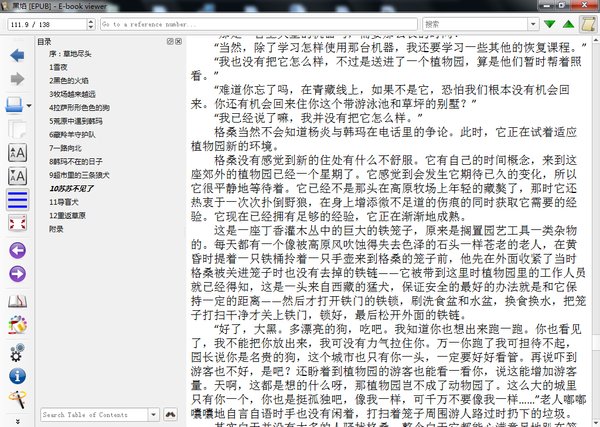Click paragraph starting with 格桑当然不会知道

[x=384, y=139]
